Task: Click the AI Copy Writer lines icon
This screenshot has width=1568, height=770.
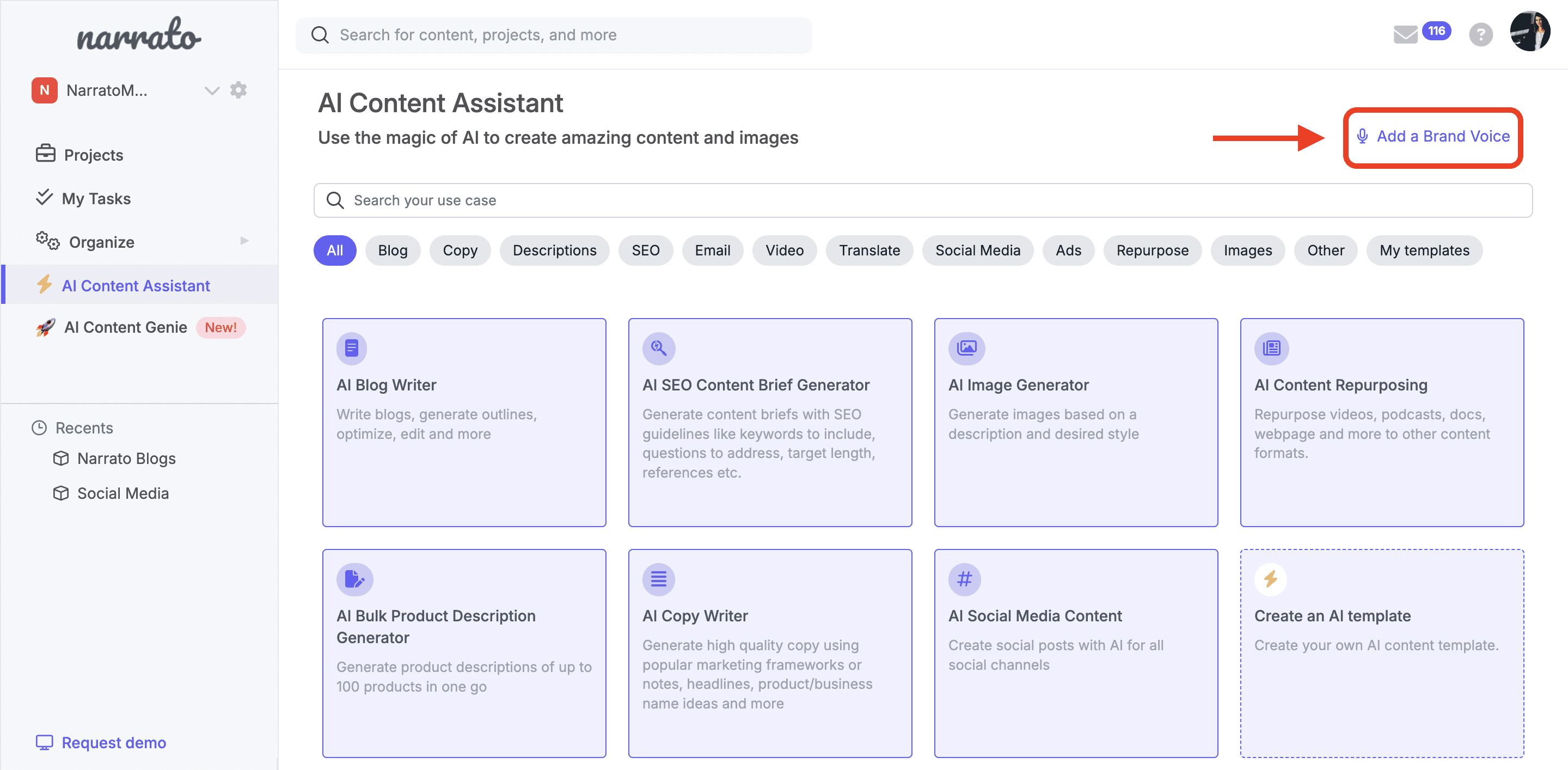Action: [659, 579]
